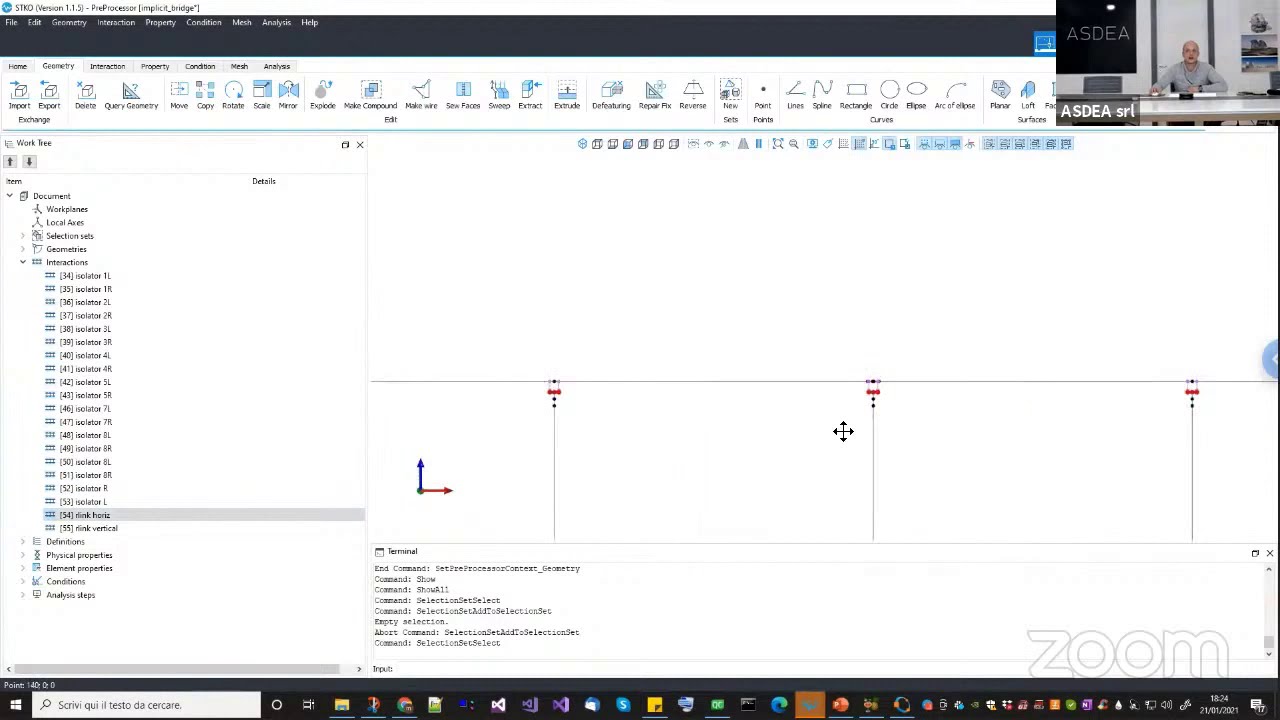Collapse the Interactions tree node
The height and width of the screenshot is (720, 1280).
(x=23, y=262)
